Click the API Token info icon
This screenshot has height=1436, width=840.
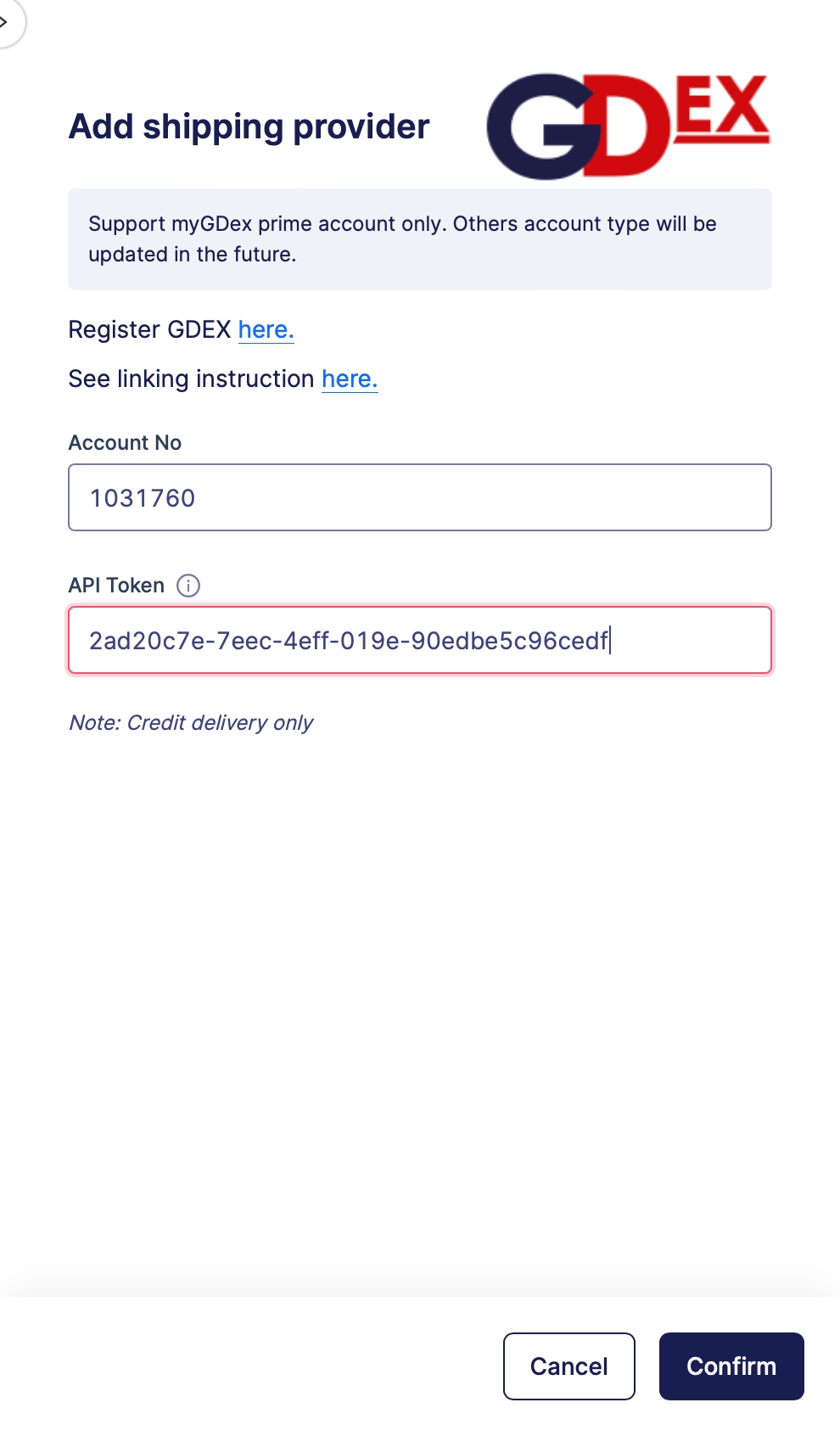[x=188, y=586]
